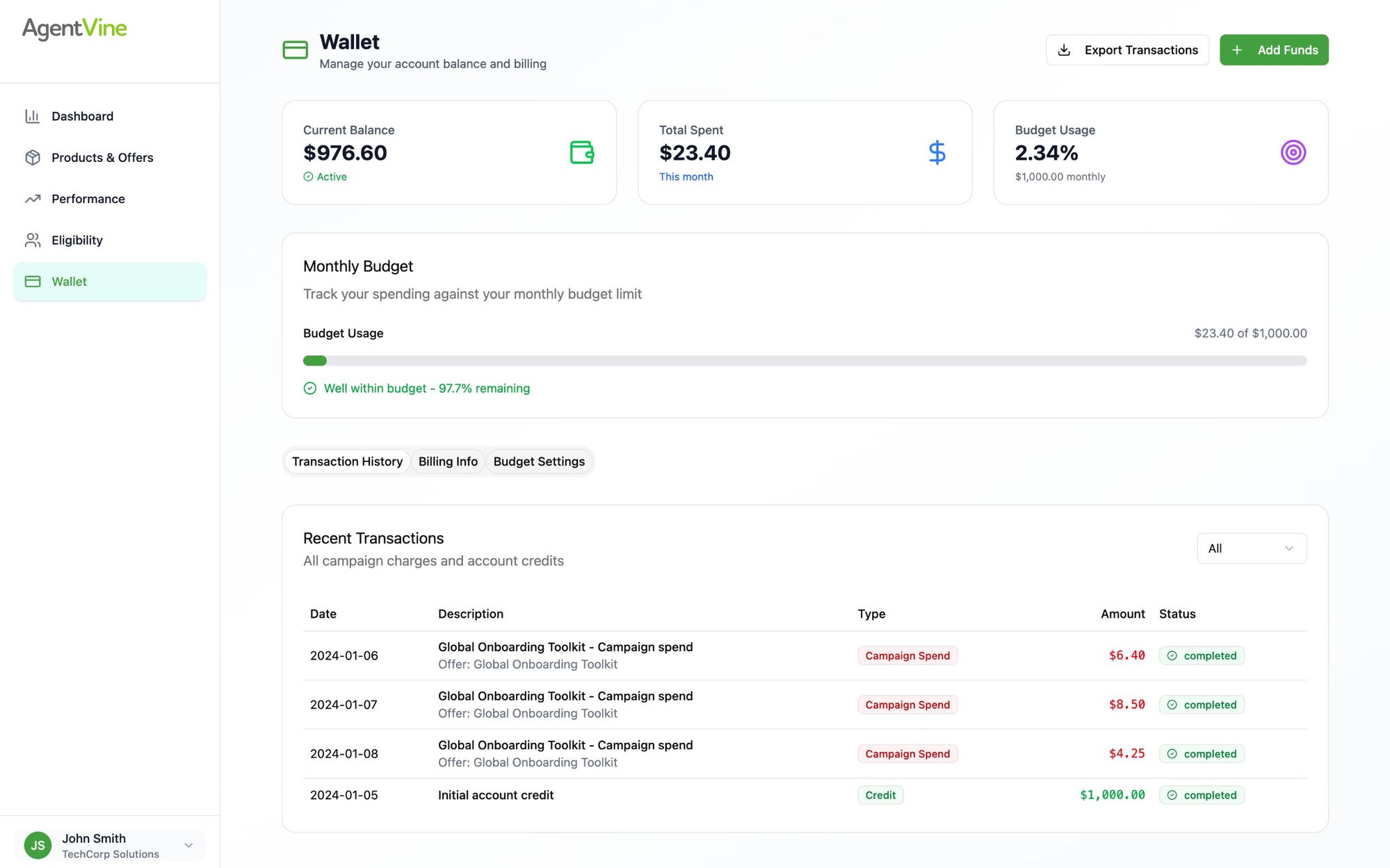Click the Budget Usage progress bar
This screenshot has width=1390, height=868.
(x=805, y=361)
